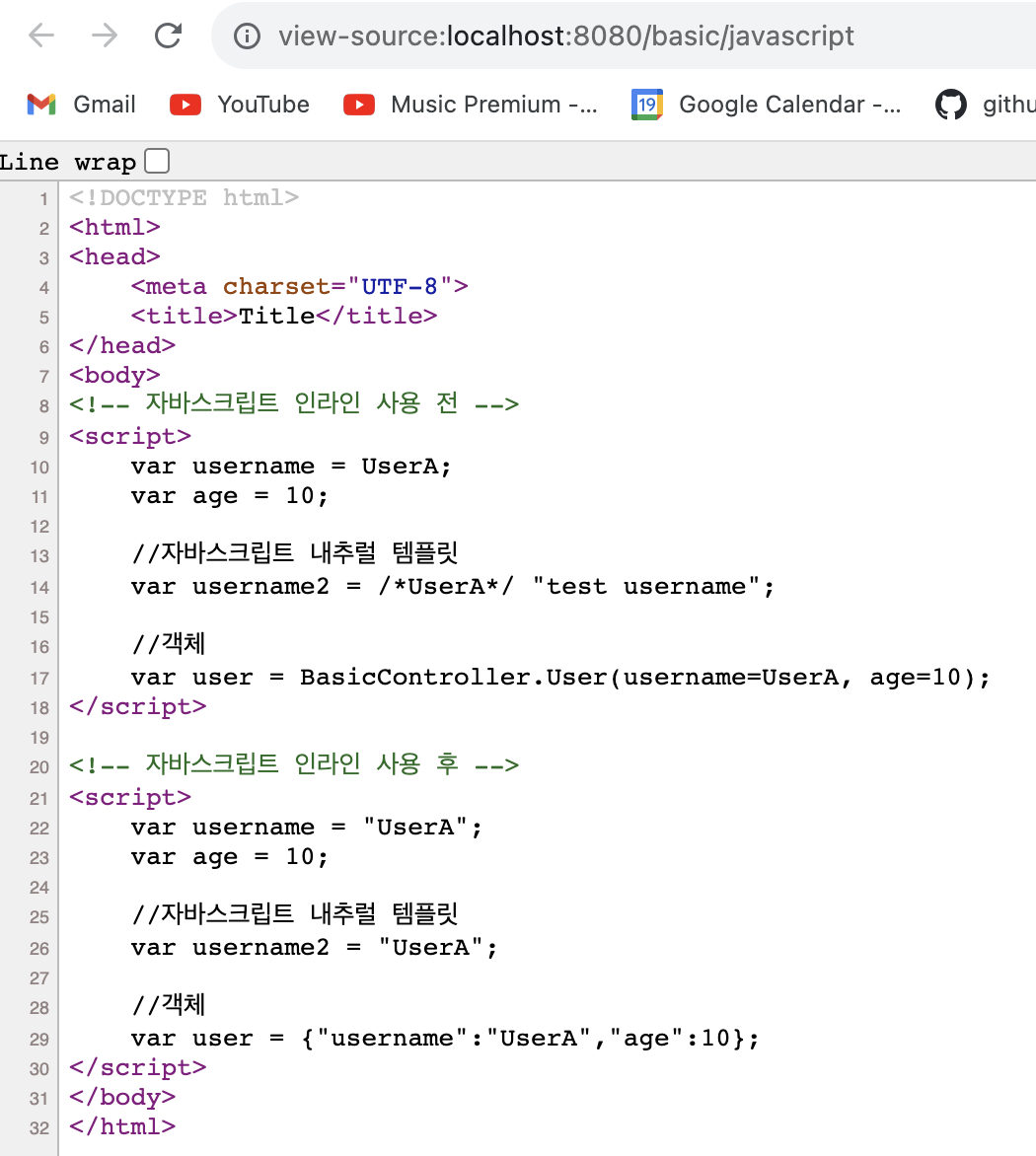Open the Gmail bookmark

coord(81,104)
